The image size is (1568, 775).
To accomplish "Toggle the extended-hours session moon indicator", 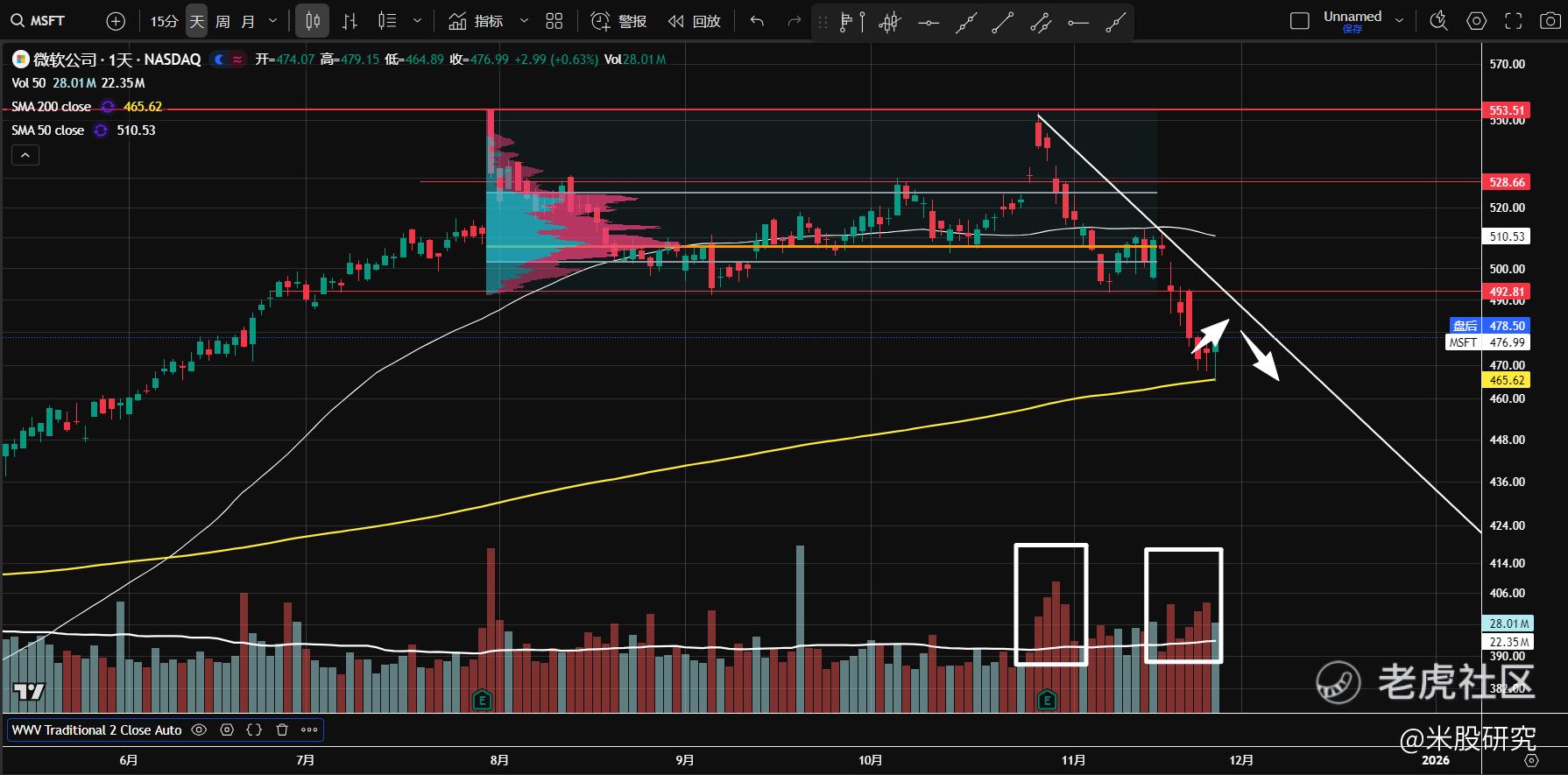I will [220, 60].
